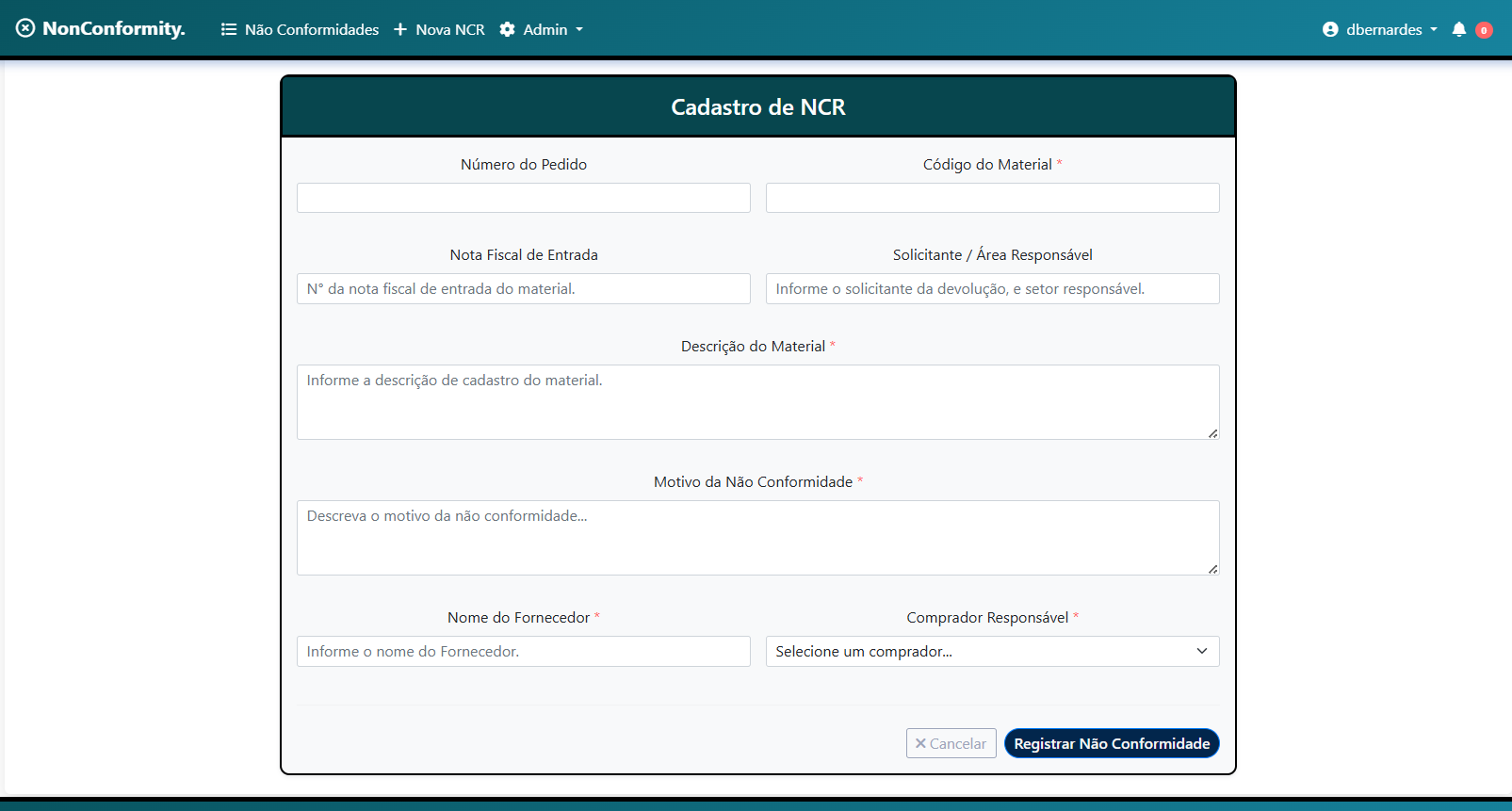Click into Código do Material field
This screenshot has width=1512, height=811.
click(992, 198)
